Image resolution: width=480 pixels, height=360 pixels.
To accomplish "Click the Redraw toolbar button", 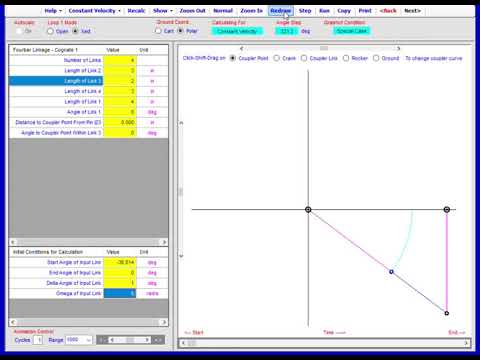I will tap(281, 11).
